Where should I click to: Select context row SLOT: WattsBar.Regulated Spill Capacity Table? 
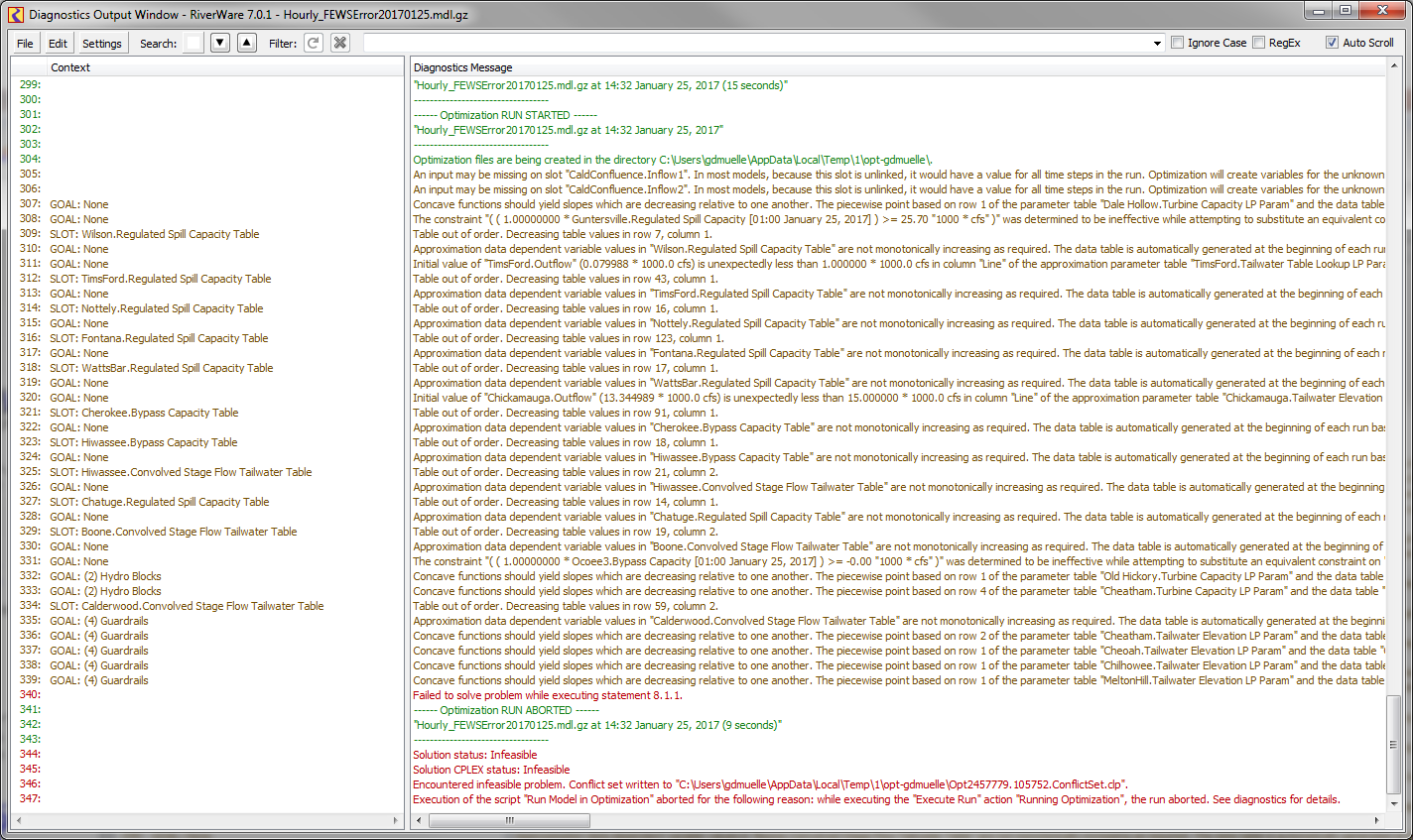pos(162,368)
